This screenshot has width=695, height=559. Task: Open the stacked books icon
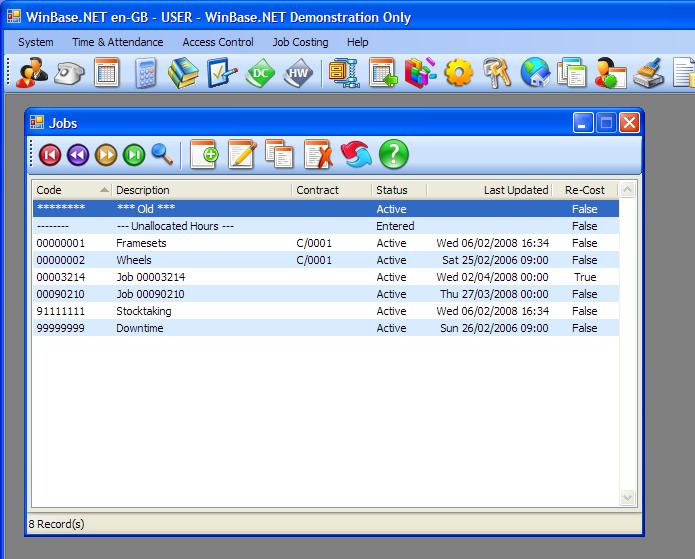coord(183,73)
